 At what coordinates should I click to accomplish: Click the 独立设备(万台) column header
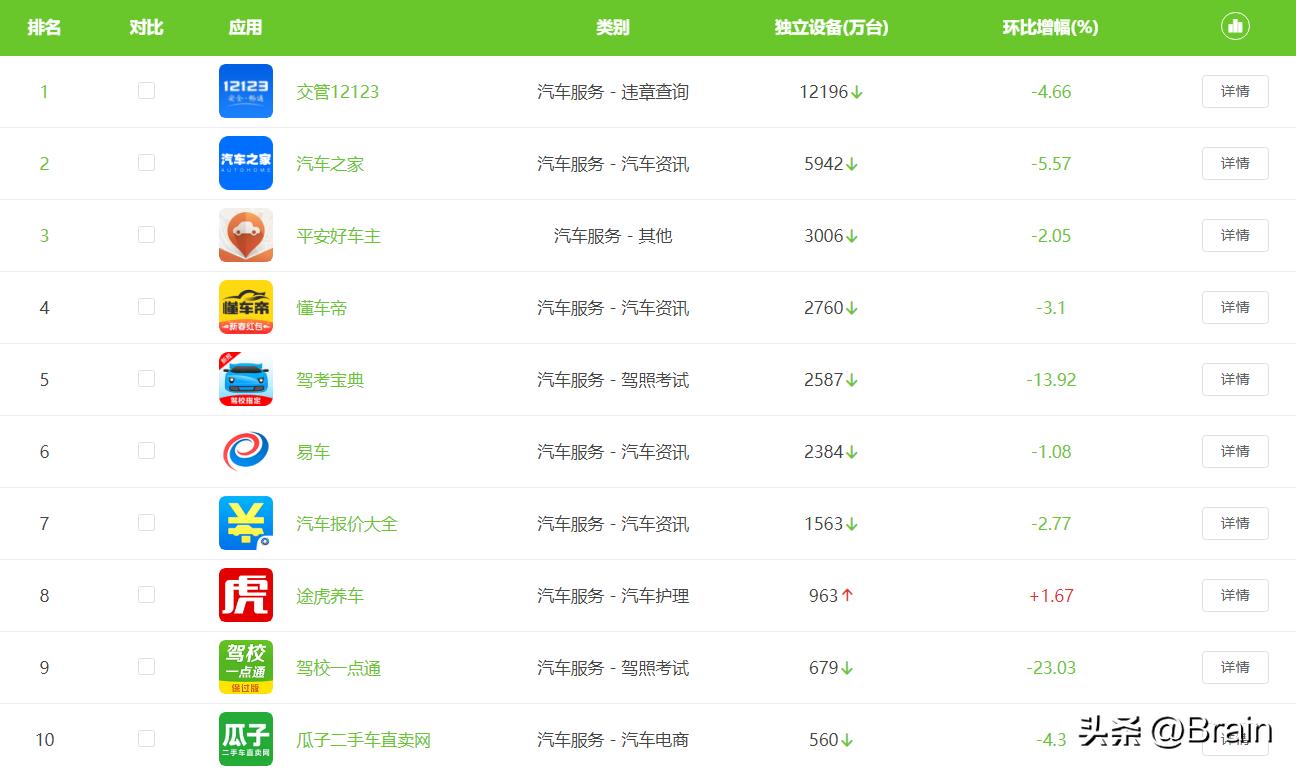click(830, 27)
